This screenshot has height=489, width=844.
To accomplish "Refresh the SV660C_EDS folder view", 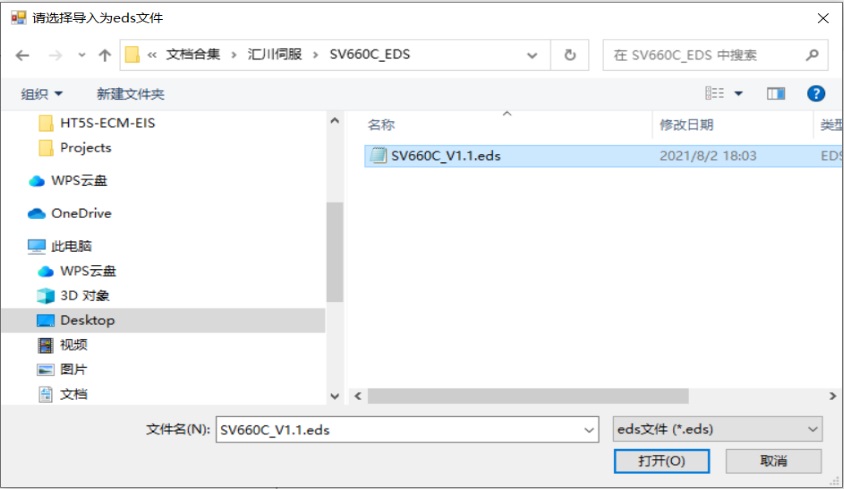I will (570, 55).
